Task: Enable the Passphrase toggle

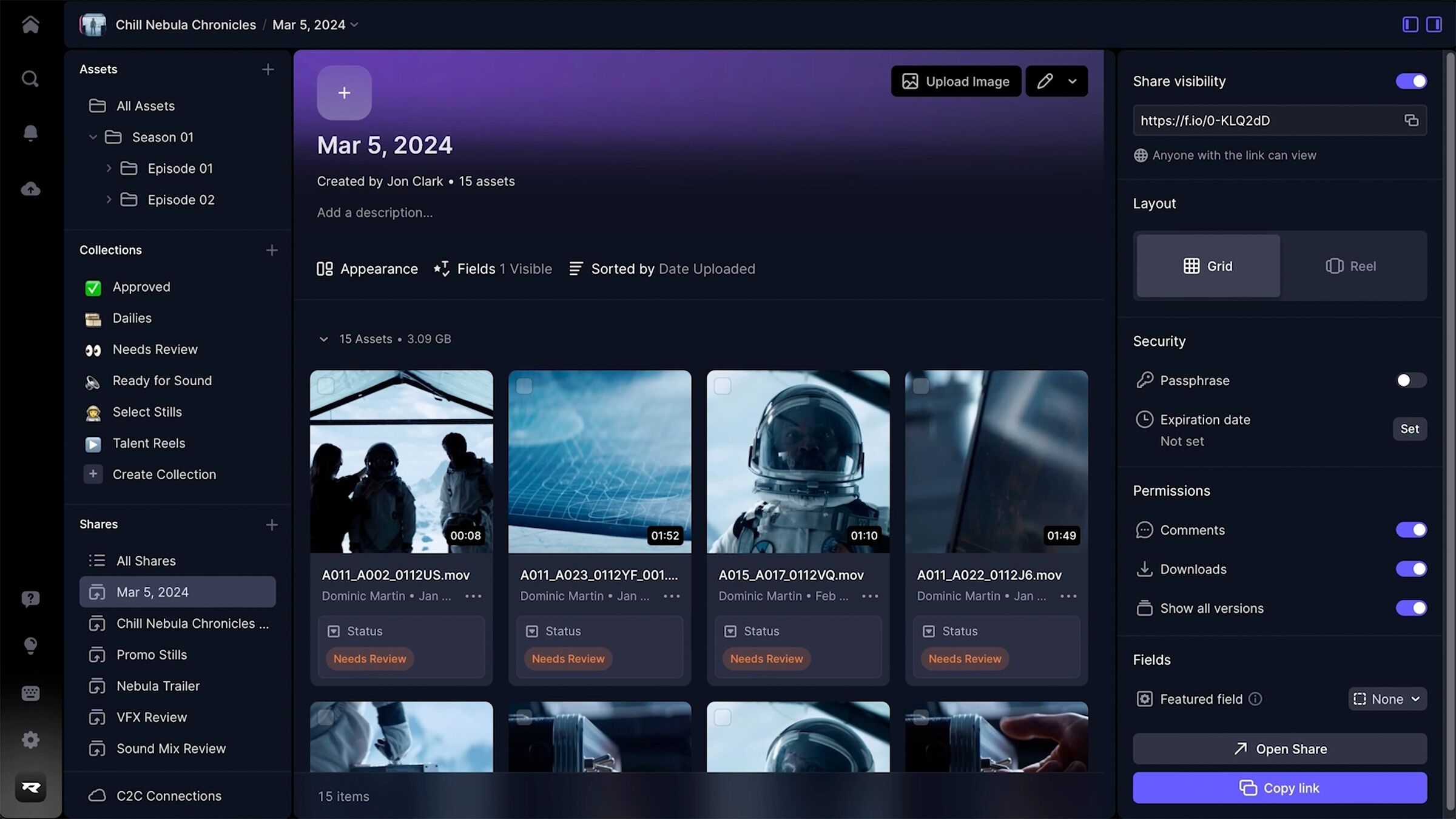Action: [x=1410, y=380]
